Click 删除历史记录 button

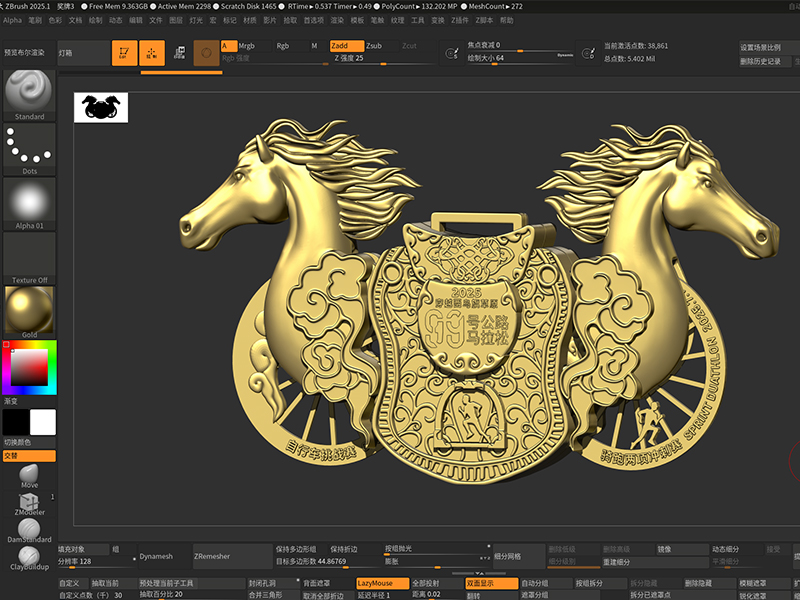tap(764, 61)
